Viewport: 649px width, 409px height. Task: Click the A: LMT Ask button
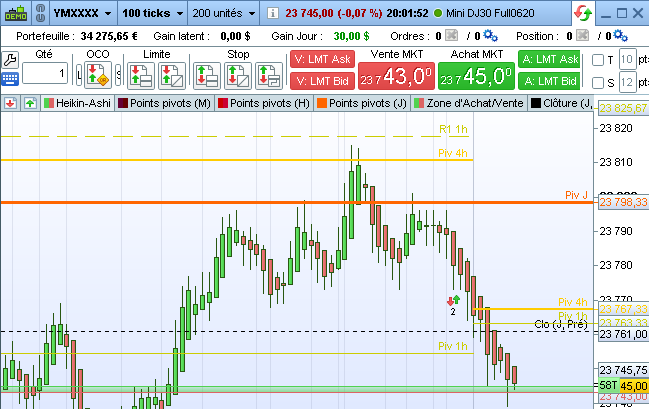550,59
